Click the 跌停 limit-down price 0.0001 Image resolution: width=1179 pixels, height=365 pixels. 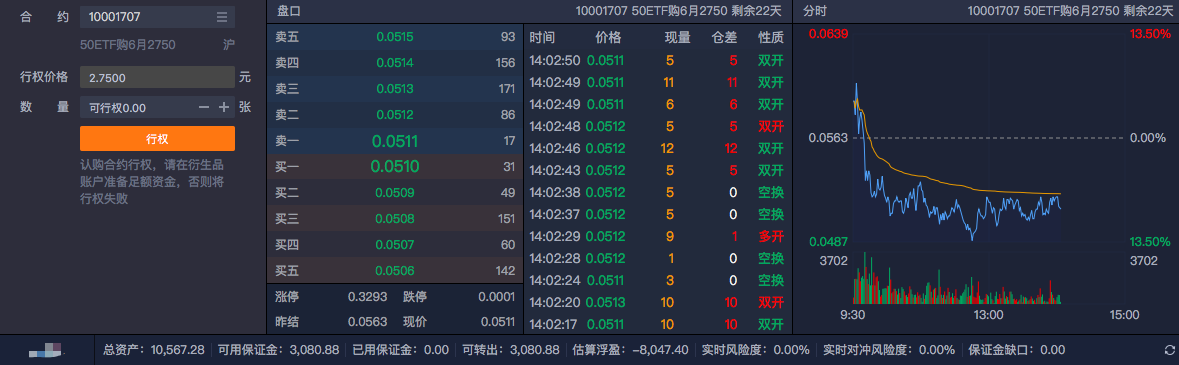click(496, 297)
